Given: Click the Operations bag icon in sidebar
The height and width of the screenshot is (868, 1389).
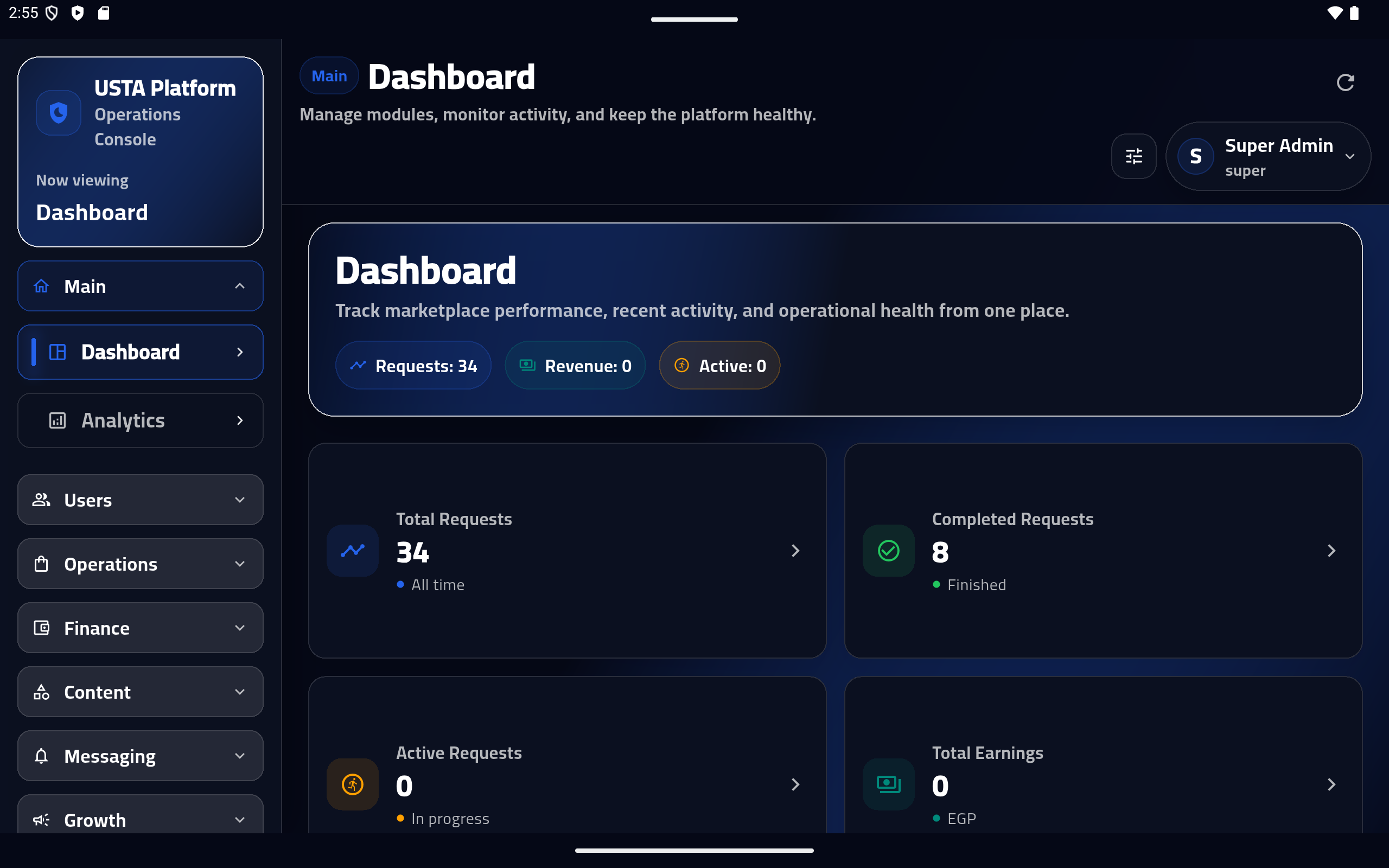Looking at the screenshot, I should coord(41,564).
